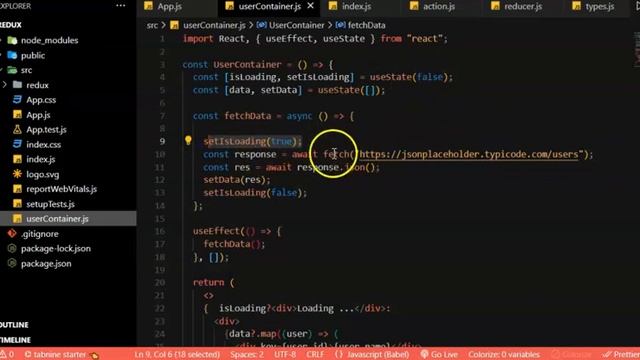Close the userContainer.js tab
The width and height of the screenshot is (640, 360).
311,6
